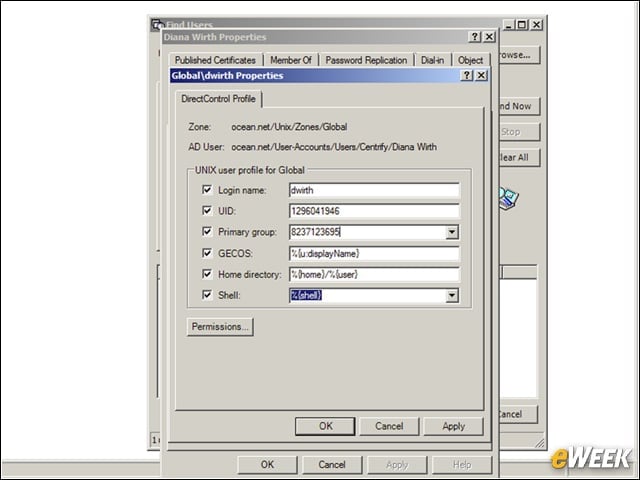Click the Primary group text field

pos(367,232)
